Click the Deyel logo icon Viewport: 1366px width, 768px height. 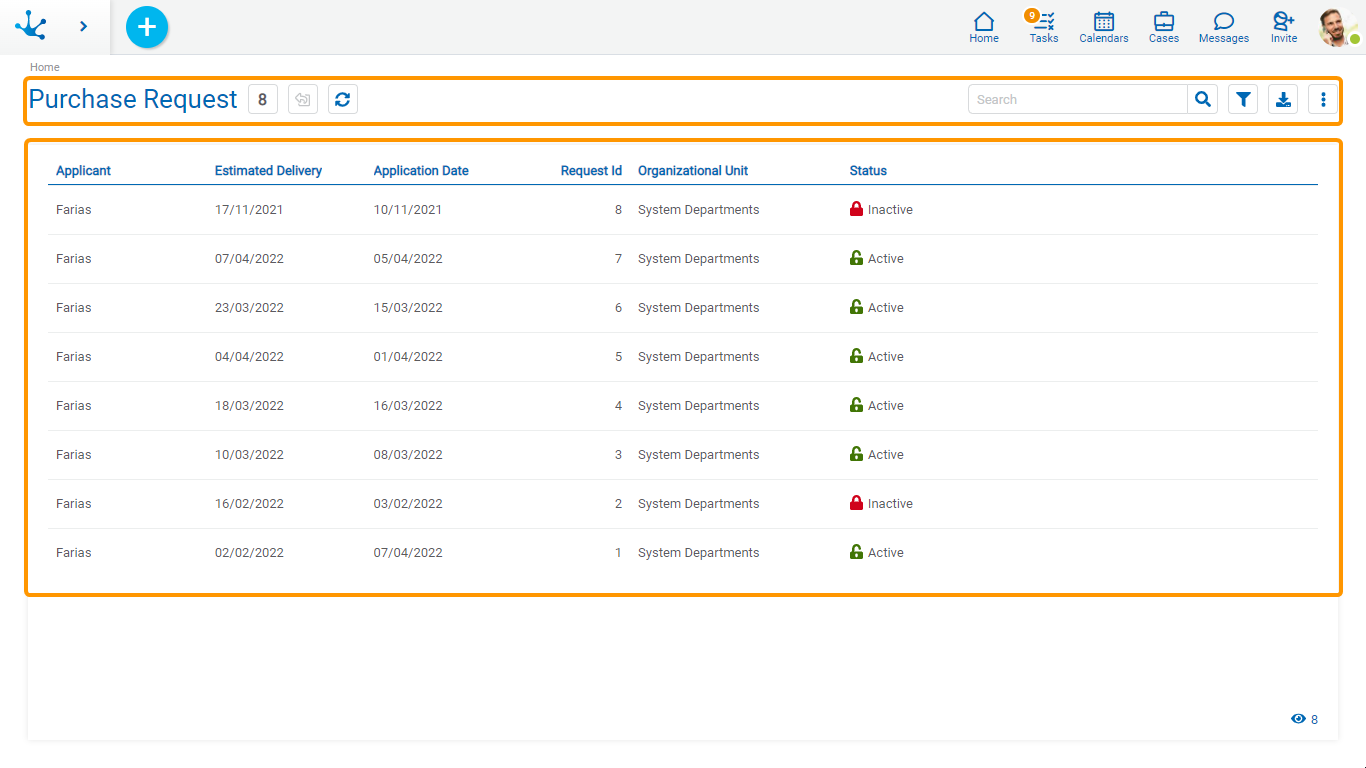click(x=31, y=26)
